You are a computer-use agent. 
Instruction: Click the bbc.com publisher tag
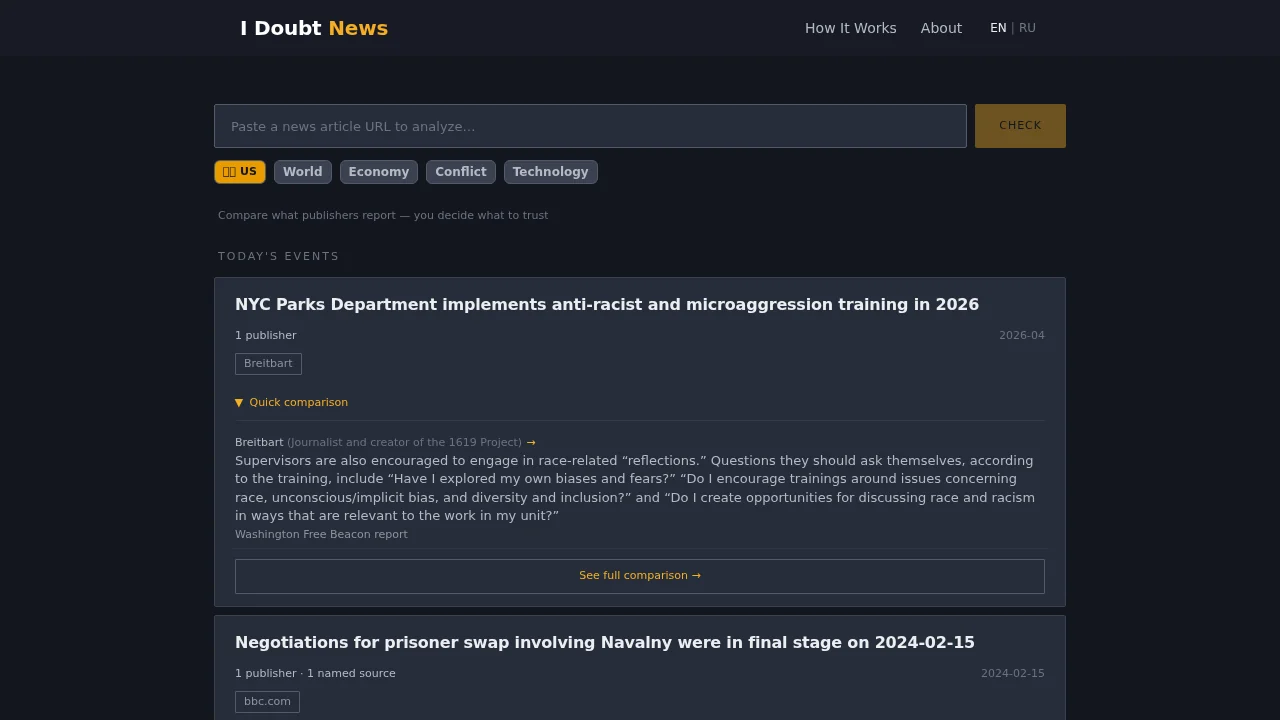267,701
